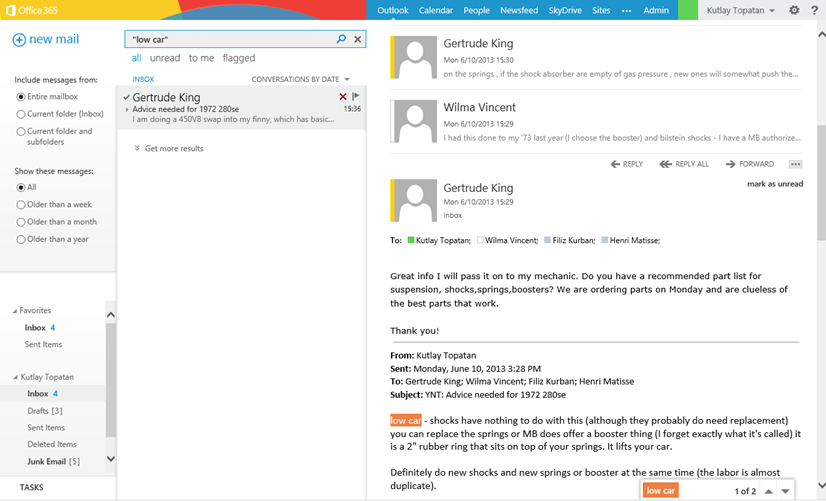
Task: Click Wilma Vincent avatar picture
Action: point(414,121)
